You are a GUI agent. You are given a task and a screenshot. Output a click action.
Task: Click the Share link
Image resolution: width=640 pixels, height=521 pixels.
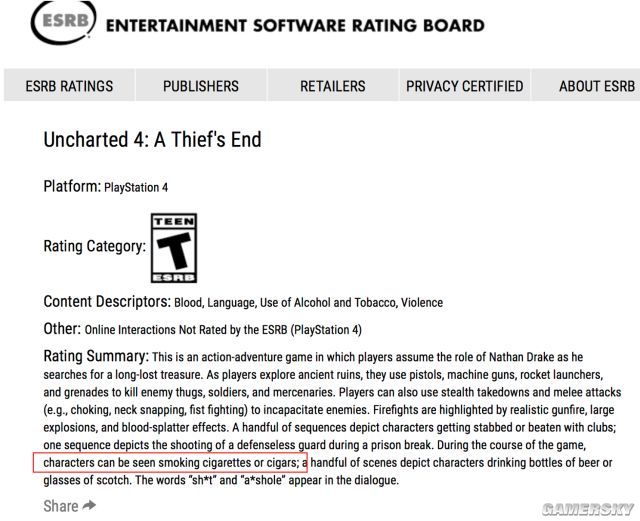[60, 506]
